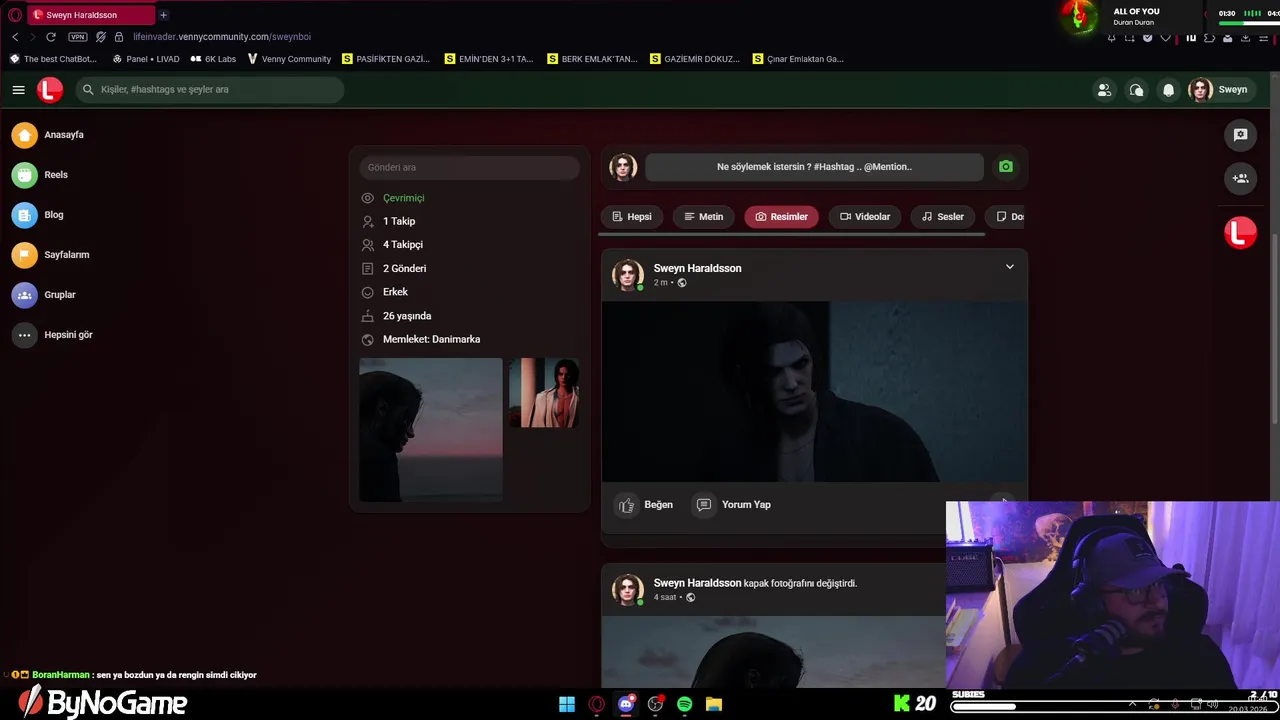
Task: Select the Hepsi filter tab
Action: coord(632,217)
